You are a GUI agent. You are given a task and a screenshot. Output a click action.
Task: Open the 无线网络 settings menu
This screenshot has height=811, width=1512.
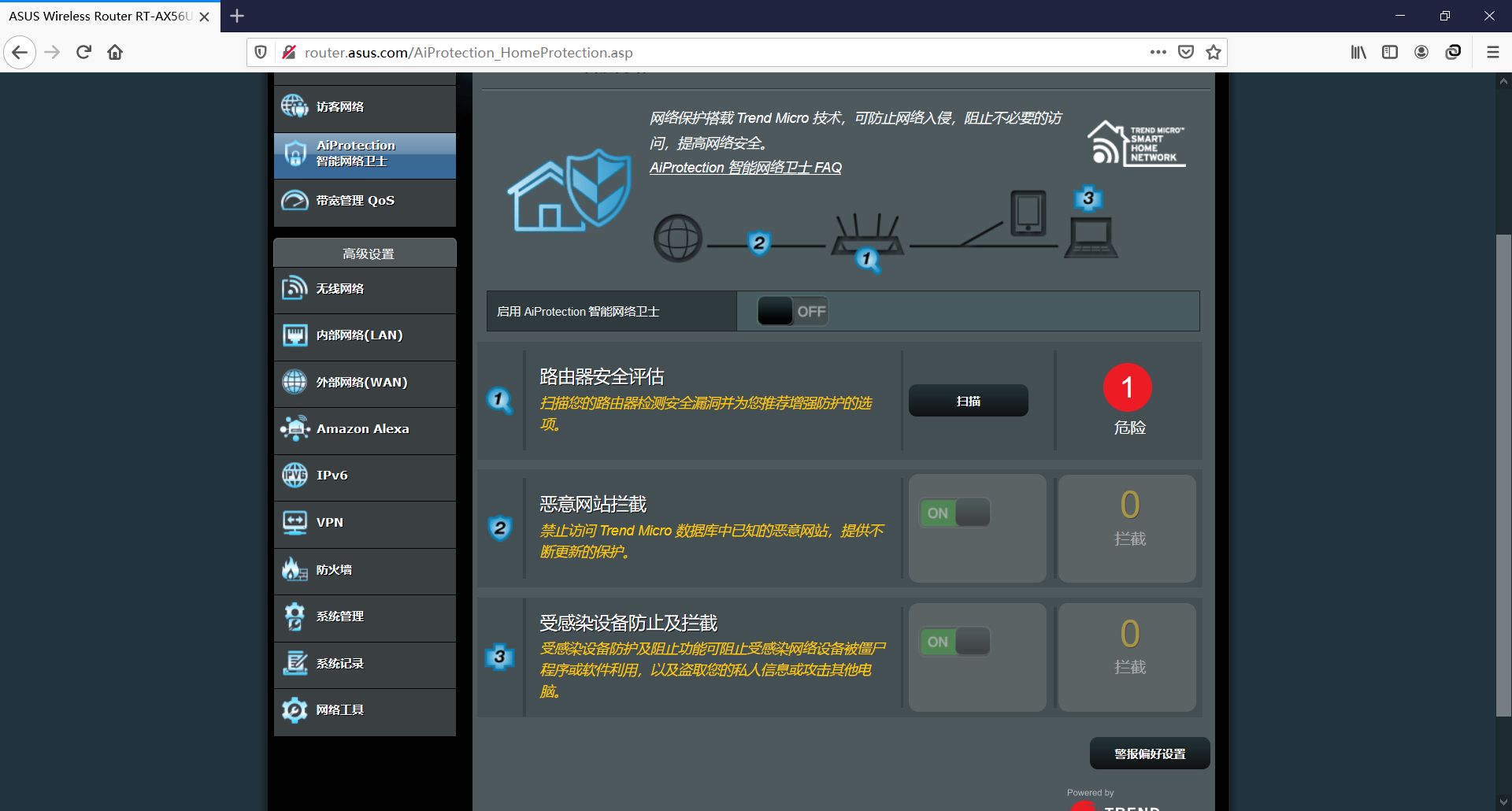[365, 289]
